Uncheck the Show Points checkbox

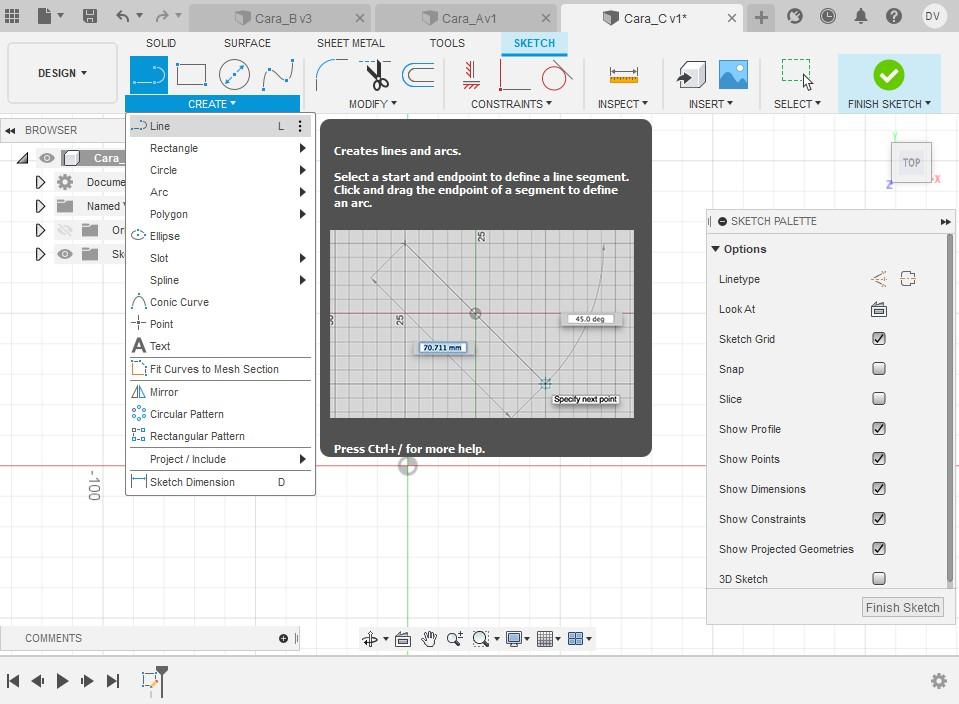click(879, 459)
